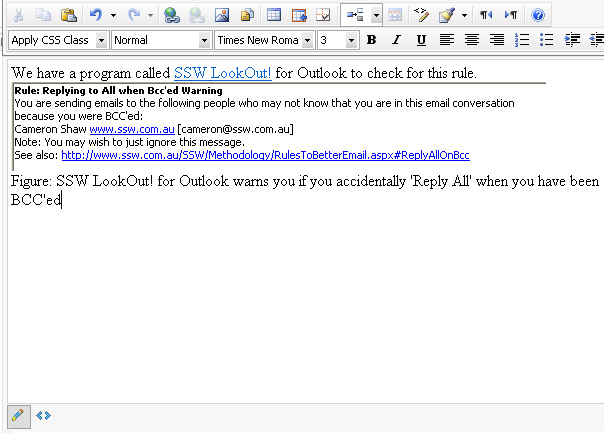604x433 pixels.
Task: Click the Undo arrow icon
Action: tap(96, 15)
